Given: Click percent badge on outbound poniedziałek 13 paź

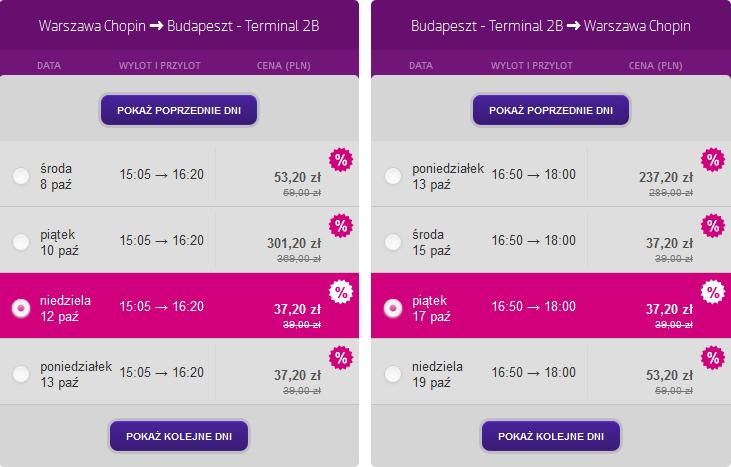Looking at the screenshot, I should click(341, 358).
